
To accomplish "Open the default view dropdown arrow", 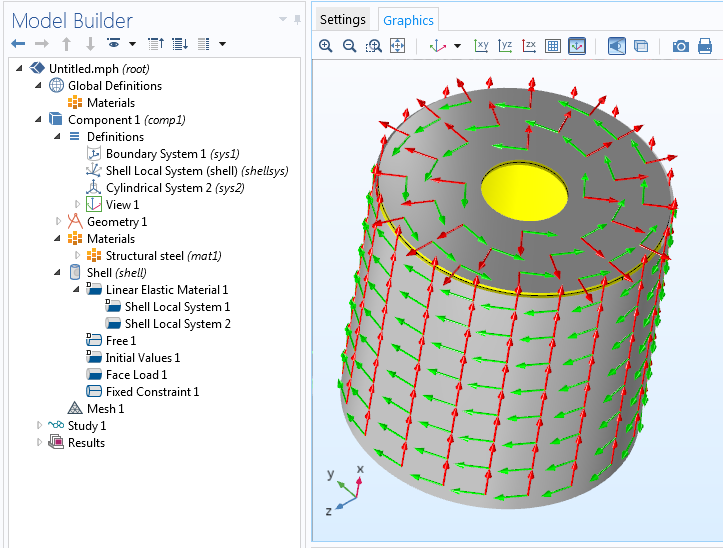I will tap(457, 46).
